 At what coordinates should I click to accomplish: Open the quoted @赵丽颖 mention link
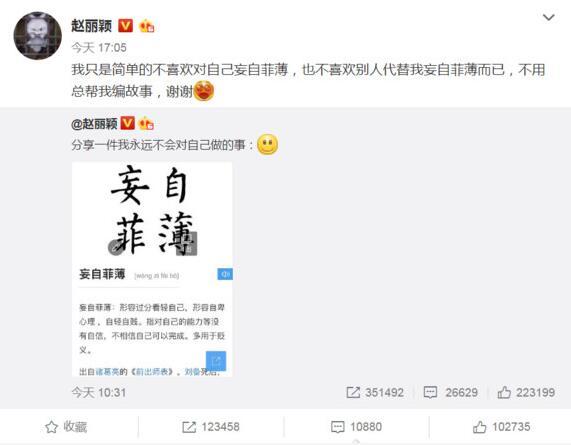tap(94, 124)
